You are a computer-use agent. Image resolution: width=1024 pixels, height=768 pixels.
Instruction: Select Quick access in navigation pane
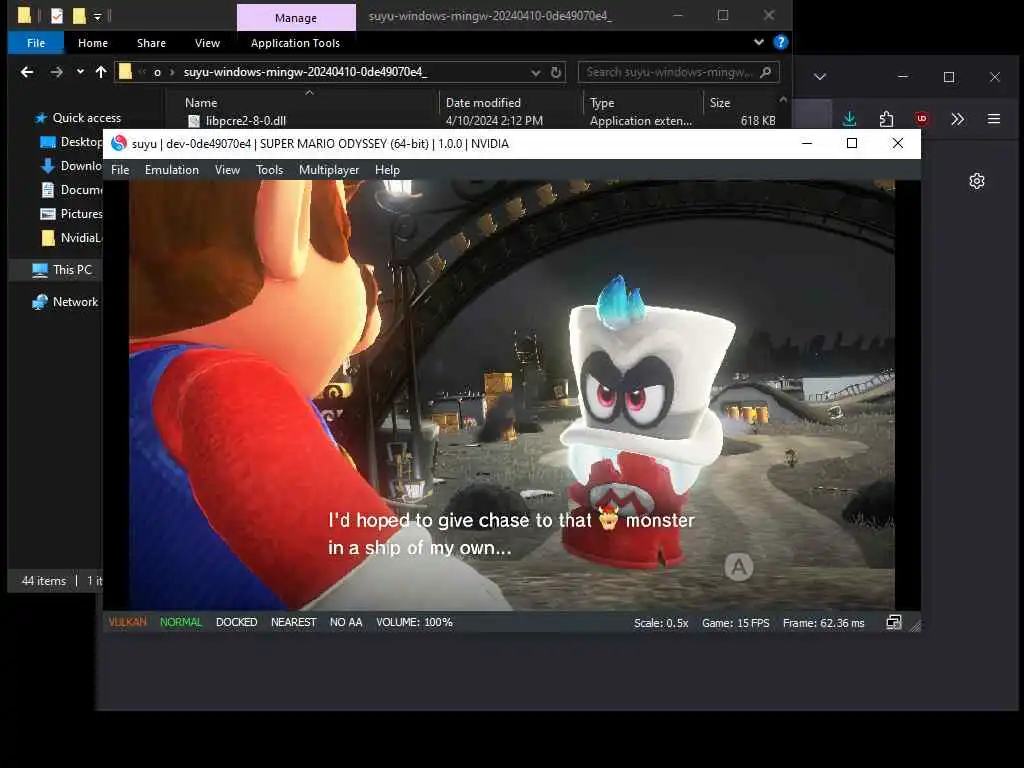pyautogui.click(x=87, y=118)
